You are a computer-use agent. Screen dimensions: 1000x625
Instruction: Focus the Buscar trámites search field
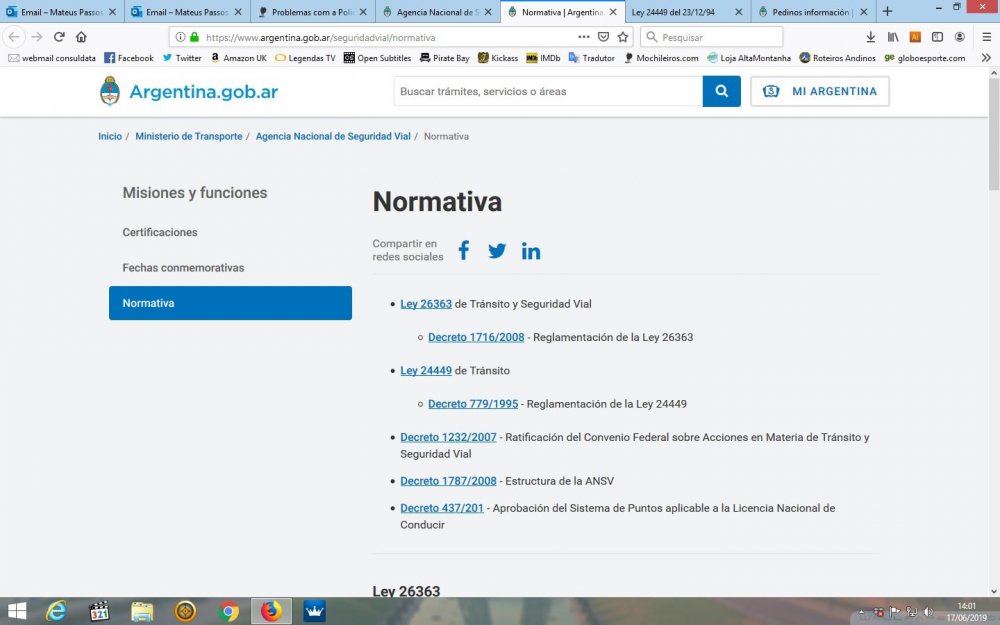(548, 91)
